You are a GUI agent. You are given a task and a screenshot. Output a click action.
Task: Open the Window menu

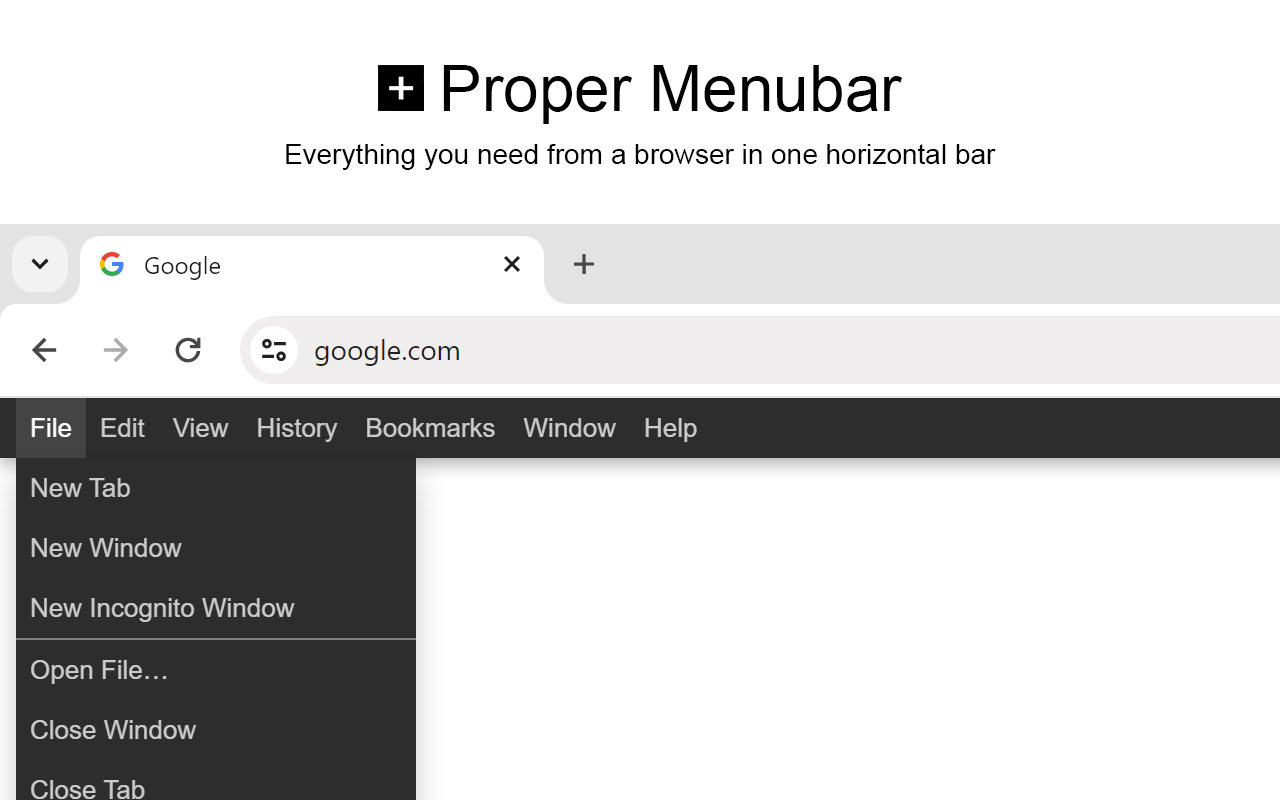(569, 427)
